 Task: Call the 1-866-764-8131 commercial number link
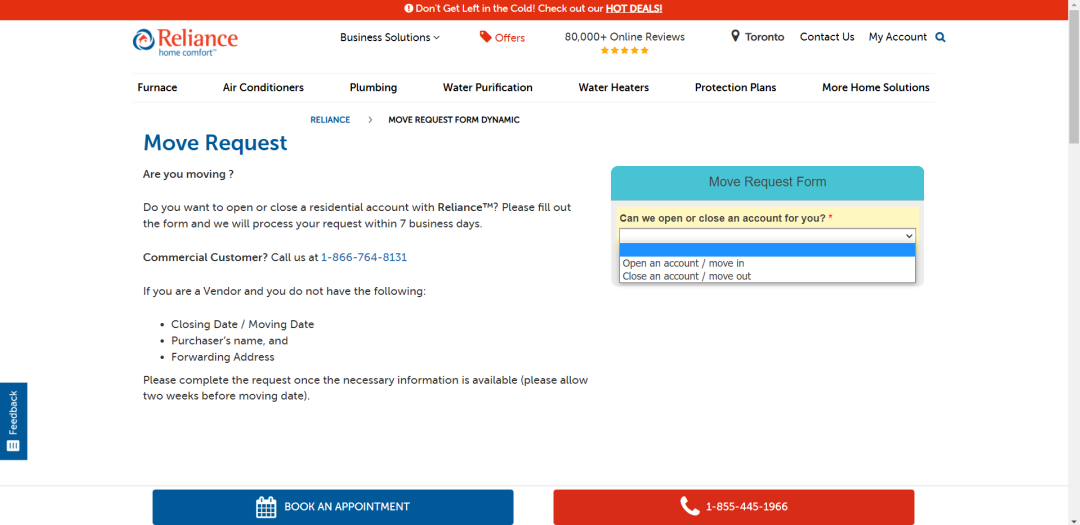(364, 257)
